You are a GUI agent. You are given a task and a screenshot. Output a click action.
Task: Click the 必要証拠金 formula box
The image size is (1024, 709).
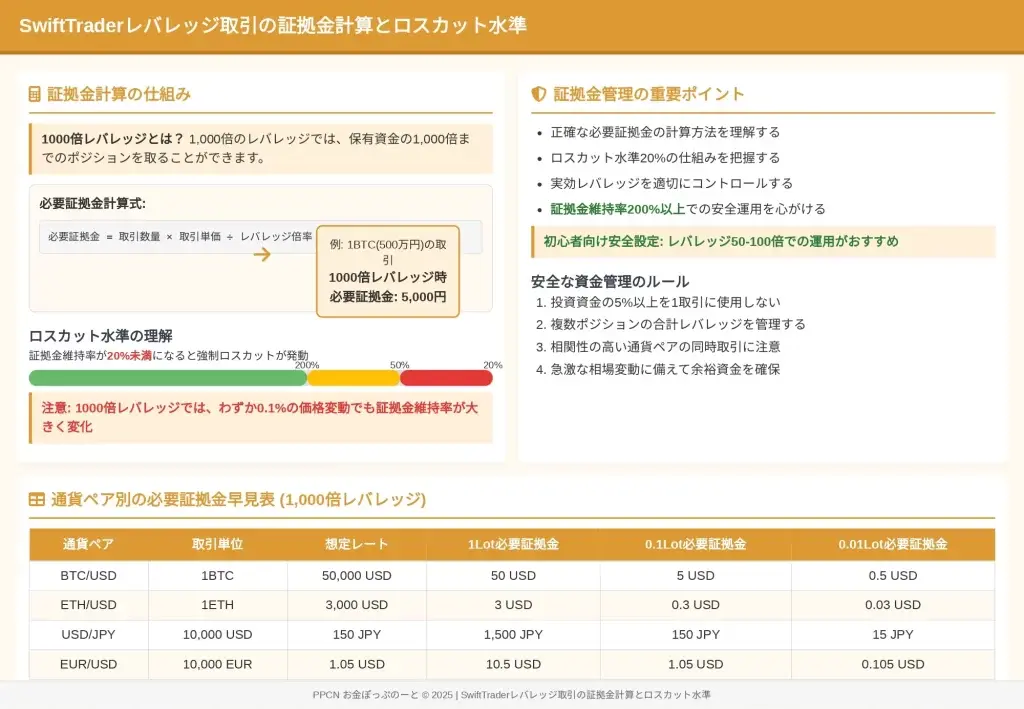tap(180, 237)
